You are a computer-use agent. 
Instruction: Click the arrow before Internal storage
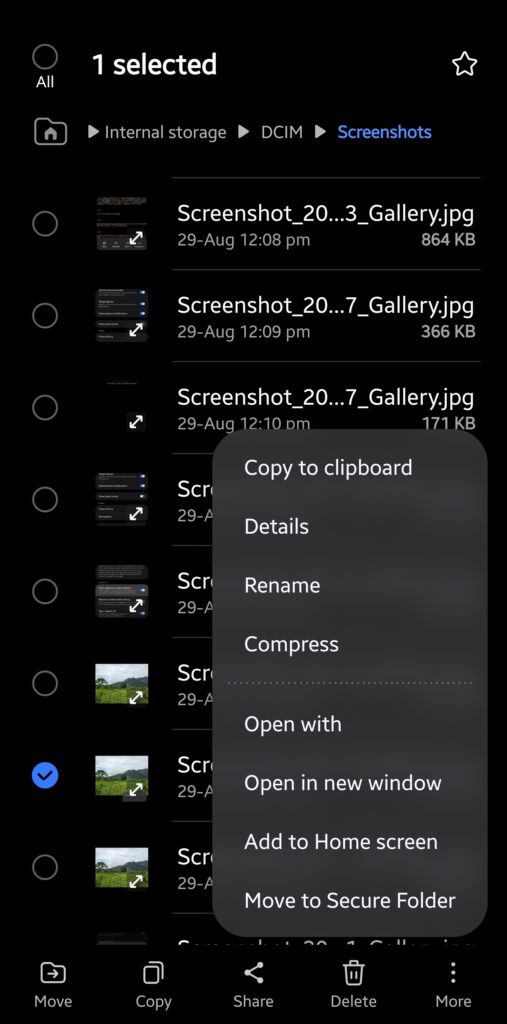pyautogui.click(x=93, y=132)
